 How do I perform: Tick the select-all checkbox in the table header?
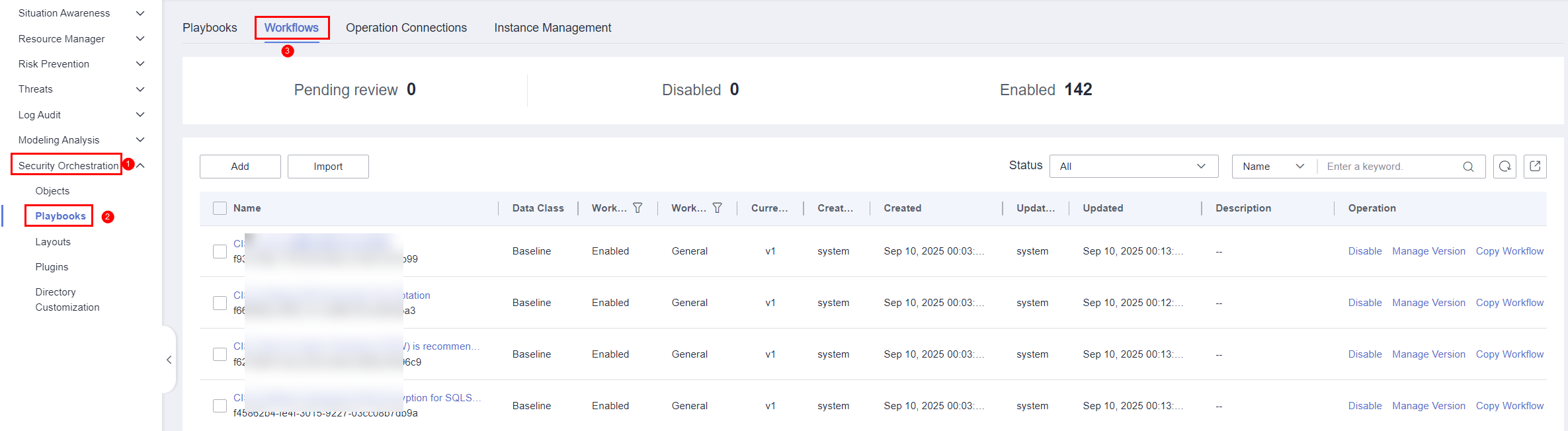(x=220, y=208)
